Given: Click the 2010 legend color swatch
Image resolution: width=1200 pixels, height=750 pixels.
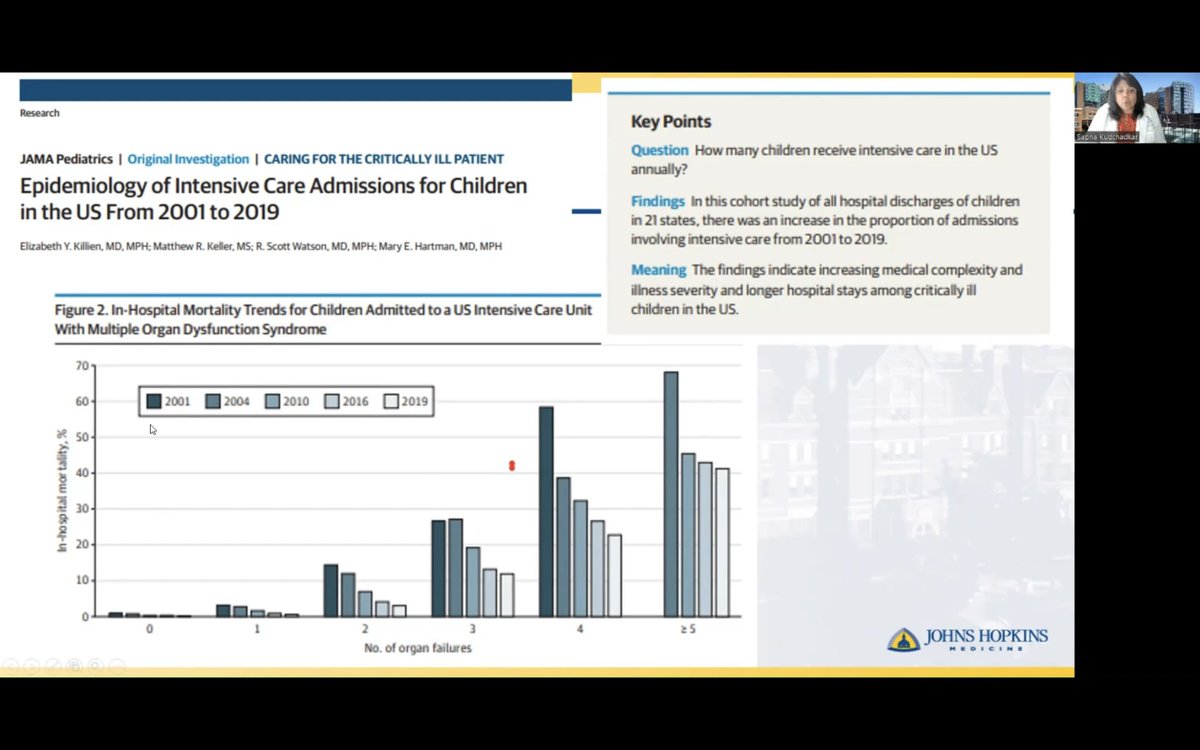Looking at the screenshot, I should [x=272, y=401].
